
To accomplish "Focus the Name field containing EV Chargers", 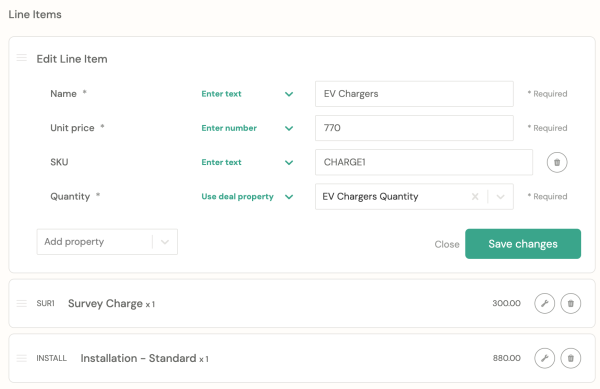I will (414, 94).
